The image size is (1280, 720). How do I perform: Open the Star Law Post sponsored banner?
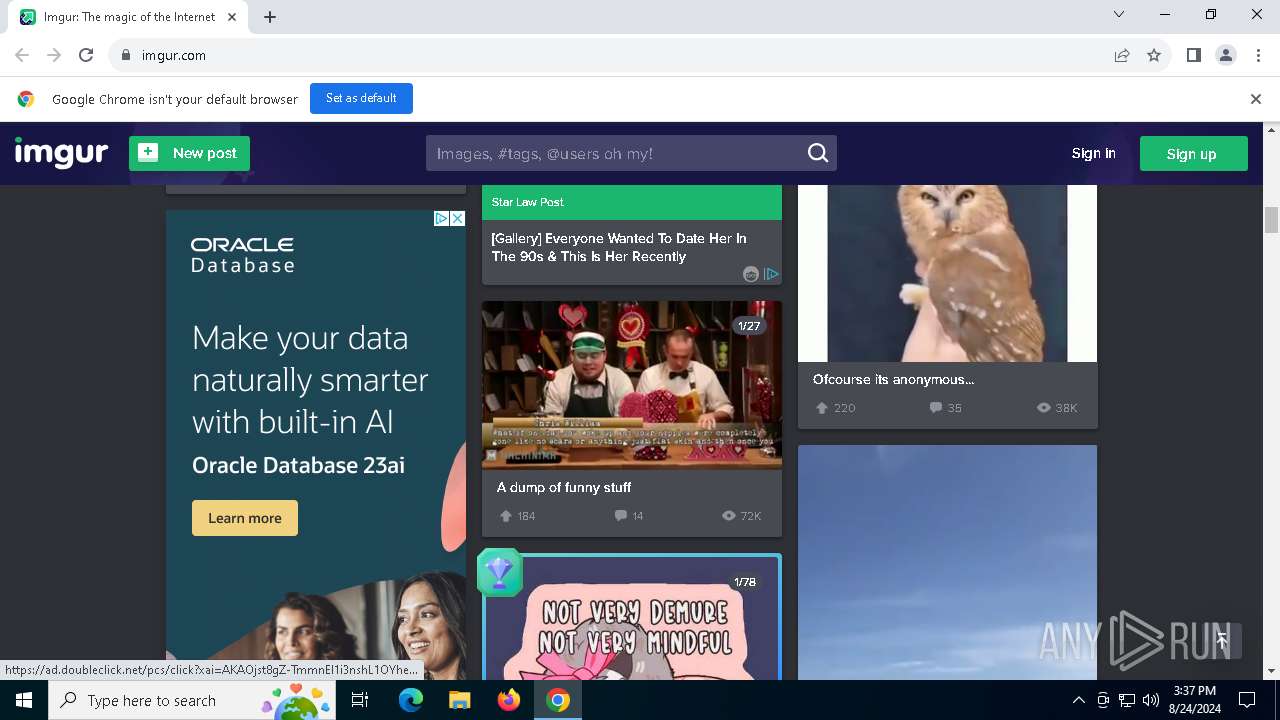click(632, 202)
